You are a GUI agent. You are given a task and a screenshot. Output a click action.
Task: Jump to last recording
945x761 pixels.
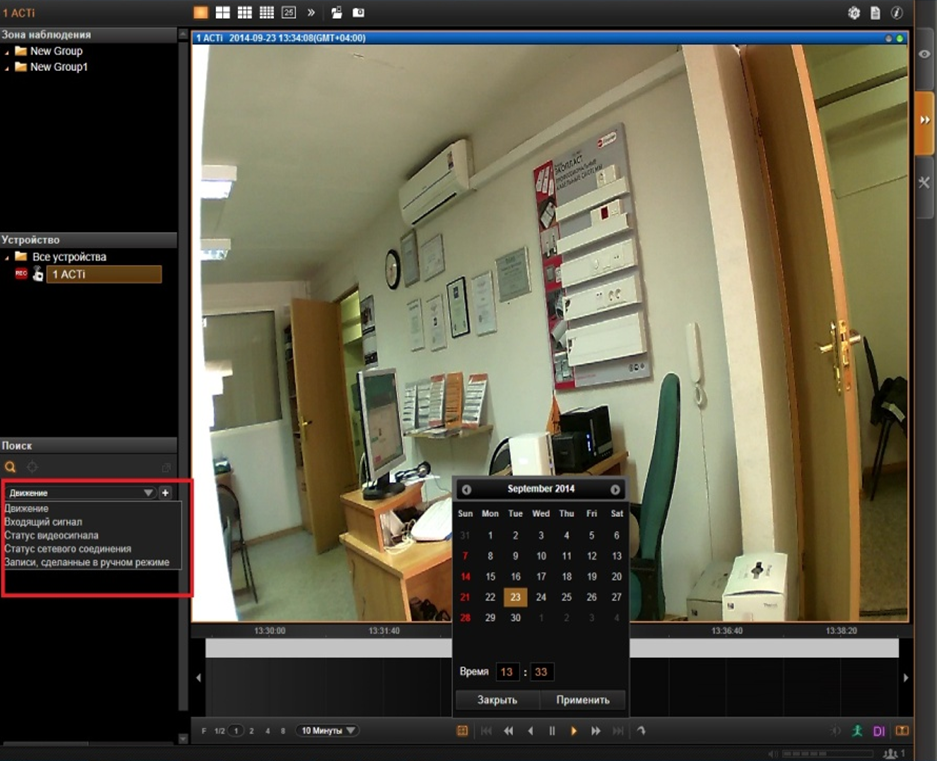pos(618,731)
